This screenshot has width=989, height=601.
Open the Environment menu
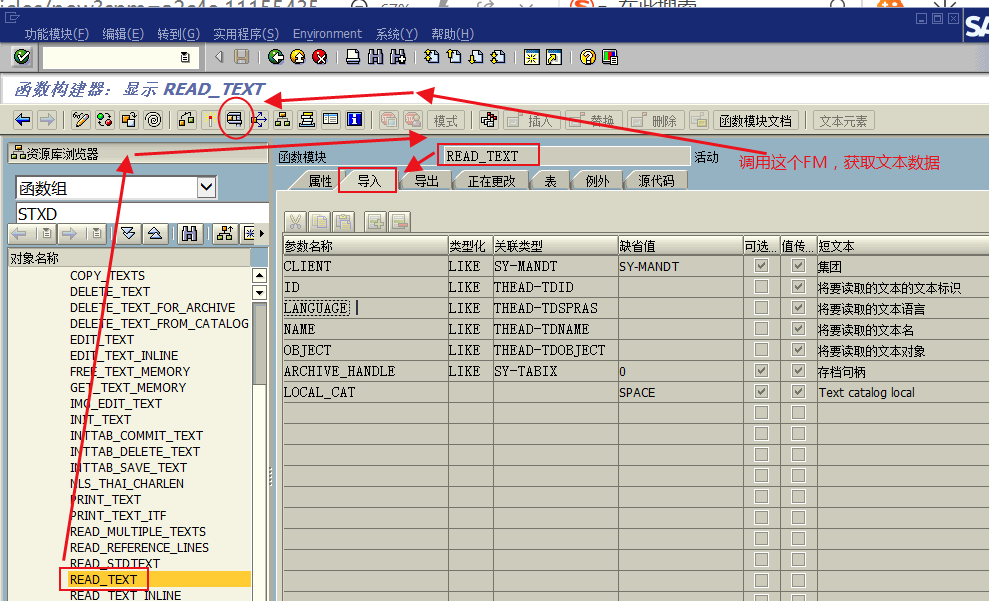327,34
